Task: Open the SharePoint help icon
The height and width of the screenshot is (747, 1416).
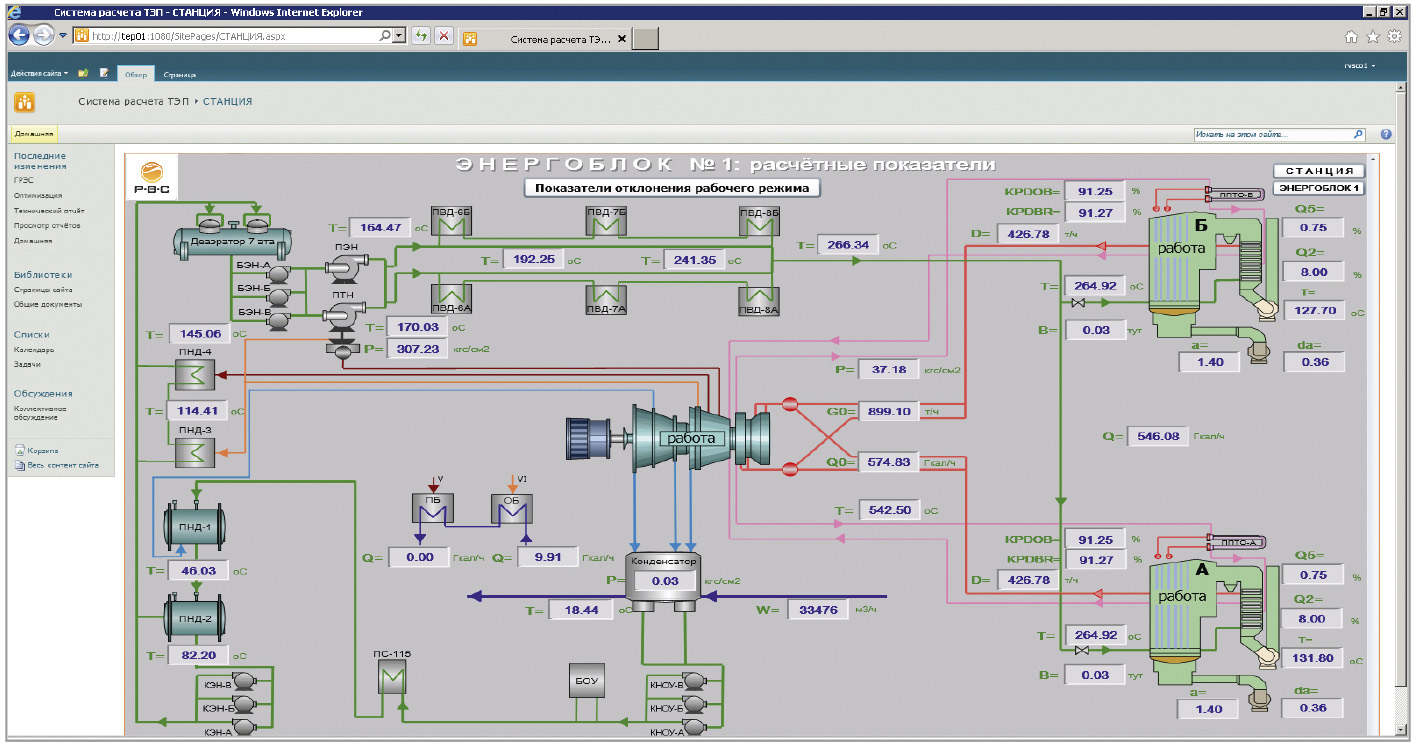Action: [x=1386, y=134]
